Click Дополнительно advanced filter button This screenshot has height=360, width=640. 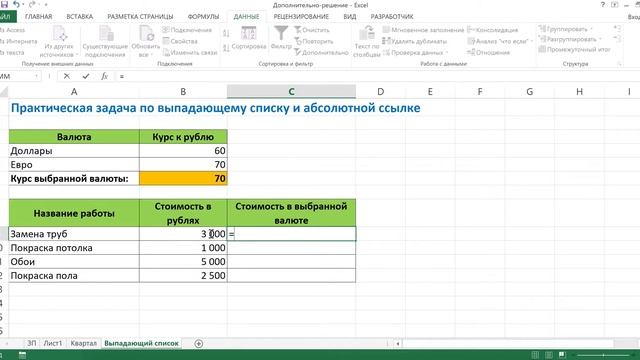point(321,53)
